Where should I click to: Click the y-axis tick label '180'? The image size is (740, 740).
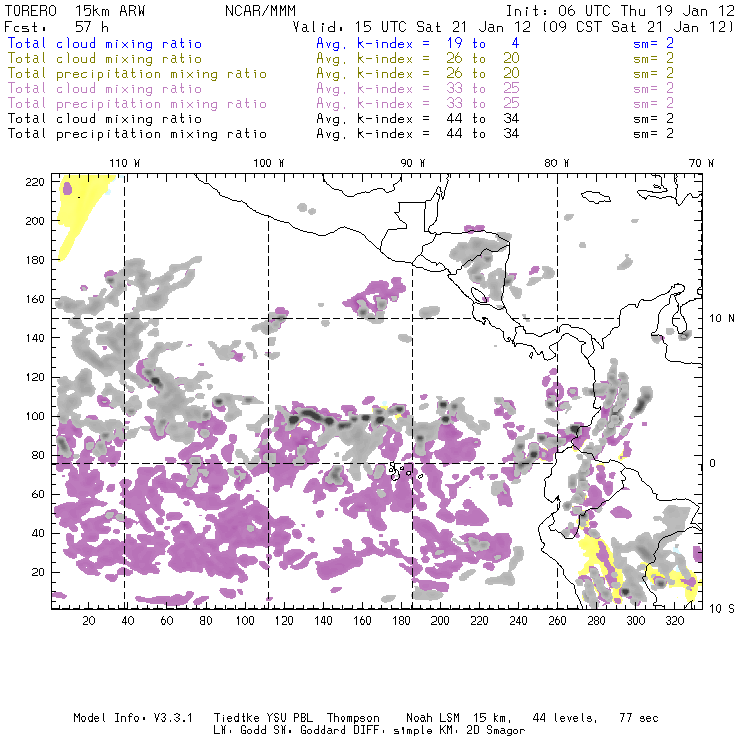click(x=35, y=260)
